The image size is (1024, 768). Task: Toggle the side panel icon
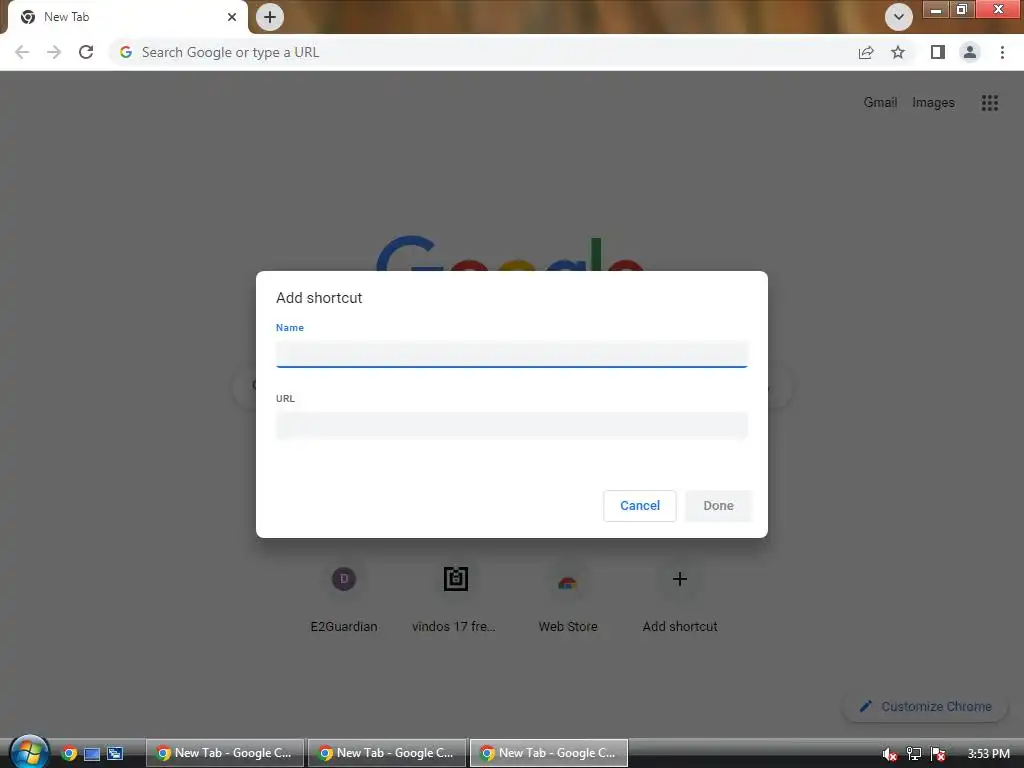938,52
